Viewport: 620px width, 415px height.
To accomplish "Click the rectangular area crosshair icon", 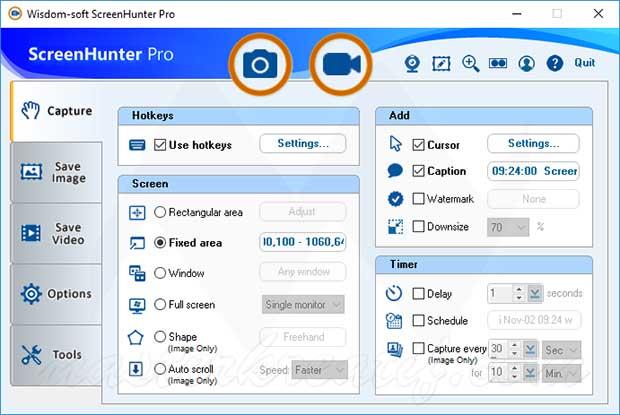I will (x=137, y=213).
